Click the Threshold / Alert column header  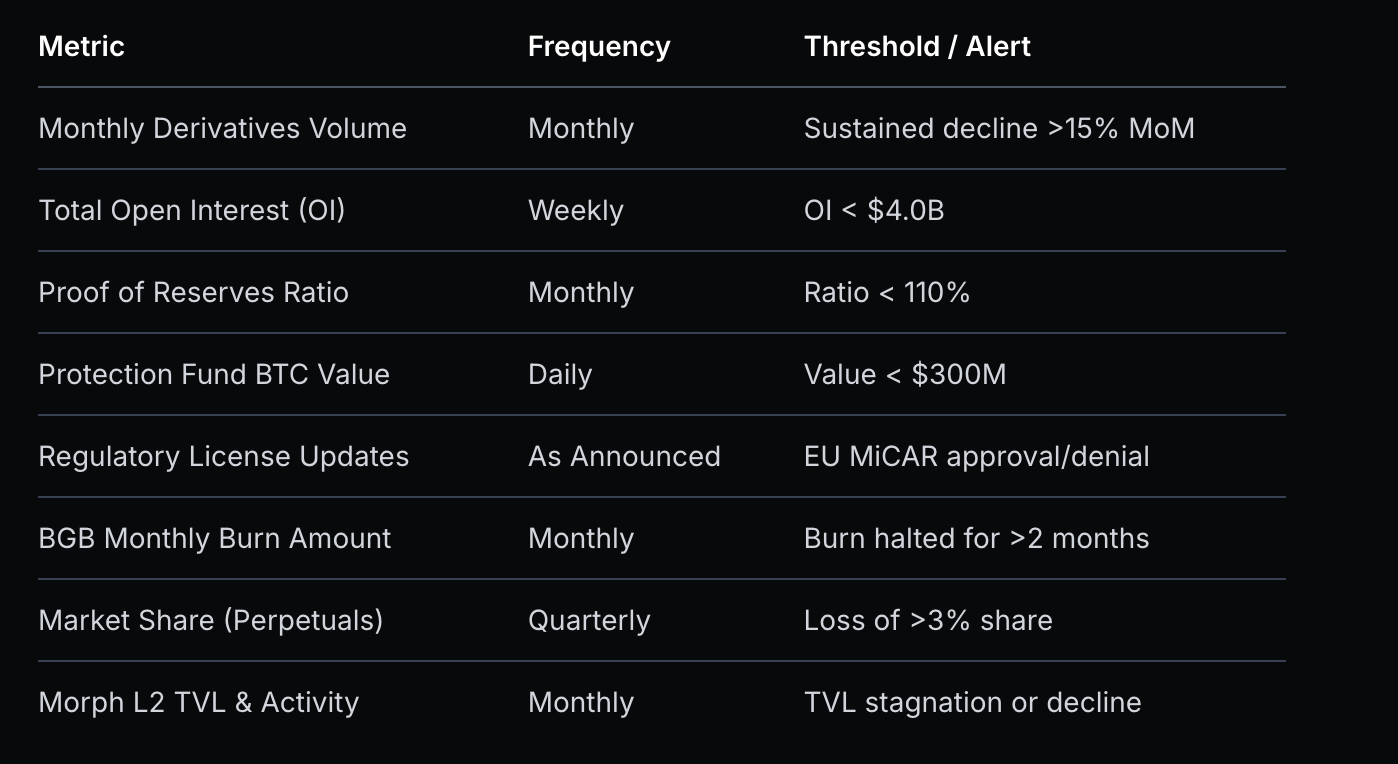[x=916, y=47]
